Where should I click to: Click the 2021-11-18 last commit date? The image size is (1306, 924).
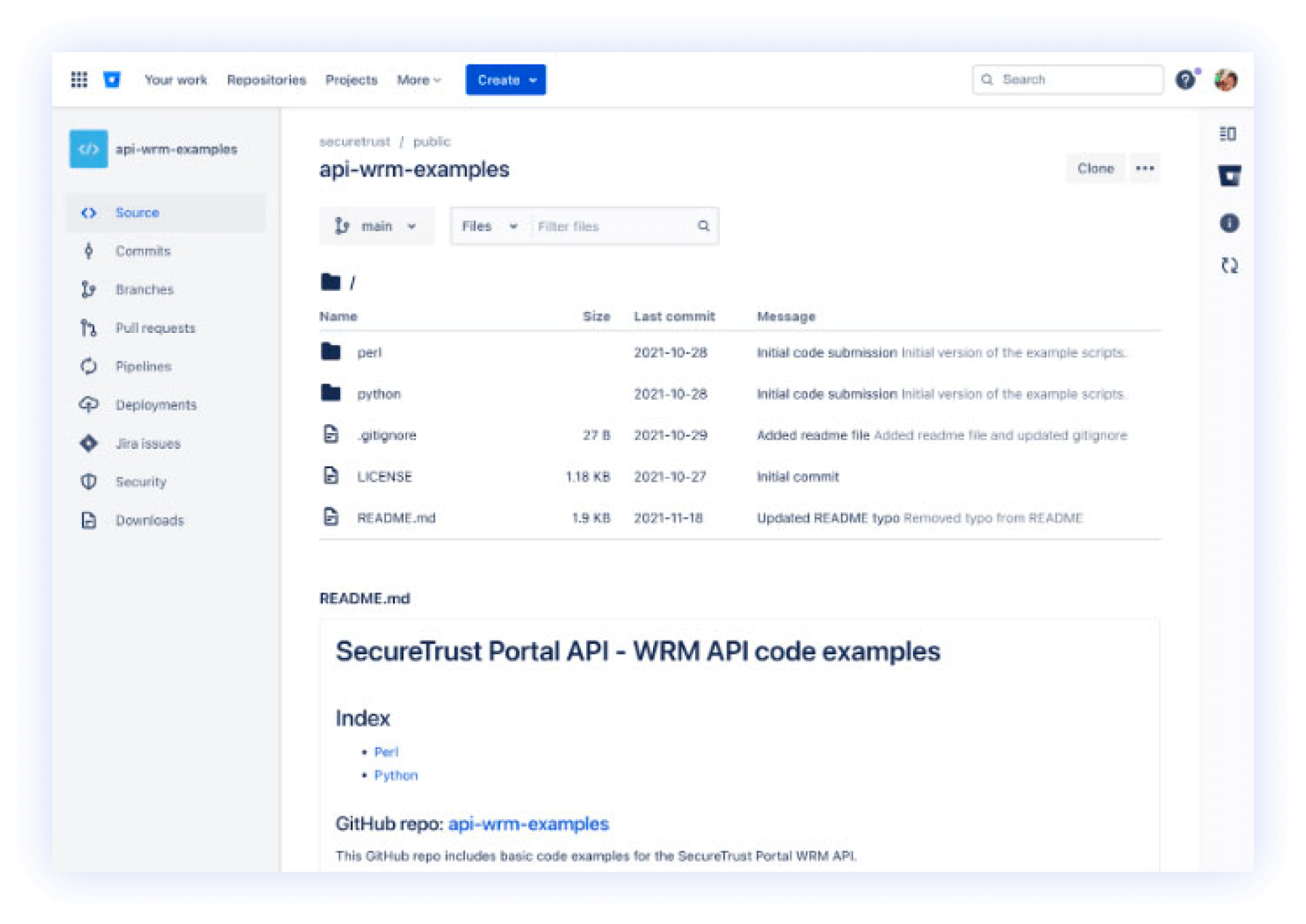point(668,518)
